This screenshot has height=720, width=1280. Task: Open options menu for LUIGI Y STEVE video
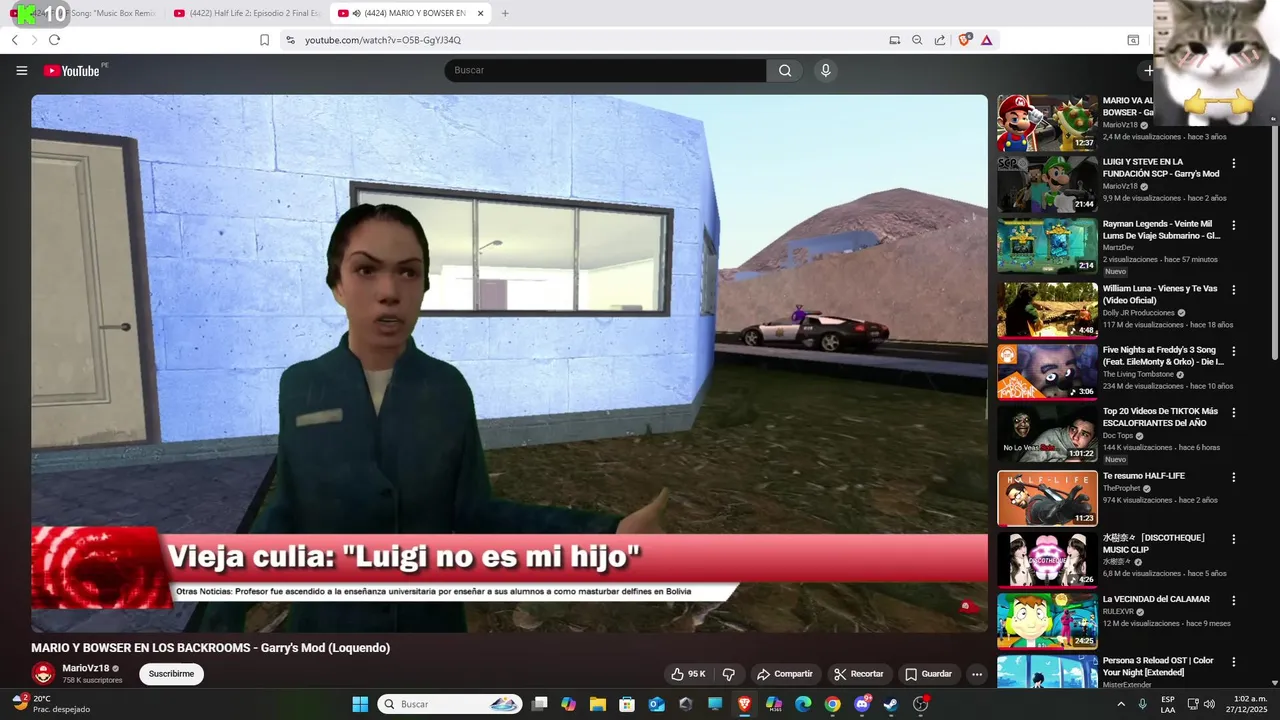1233,163
